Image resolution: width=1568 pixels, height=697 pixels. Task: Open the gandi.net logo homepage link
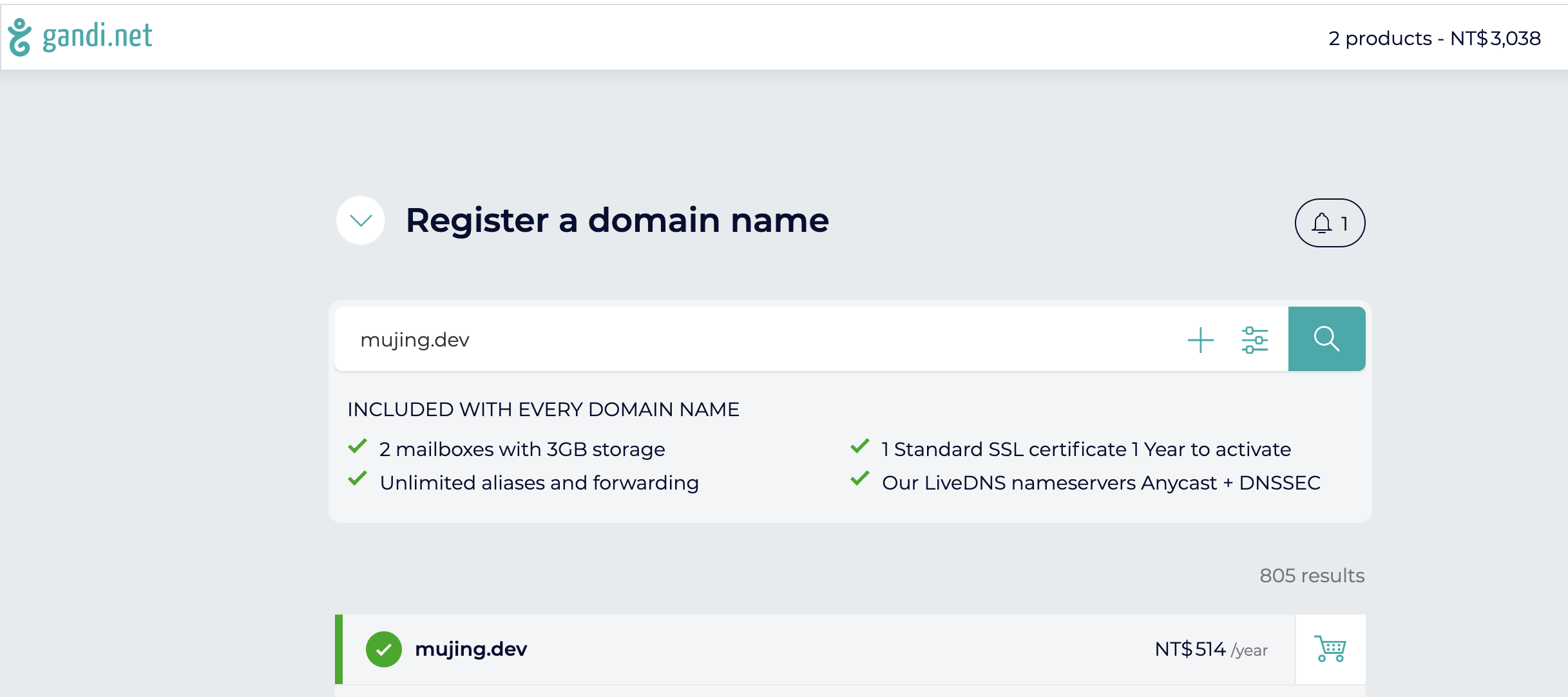click(81, 37)
